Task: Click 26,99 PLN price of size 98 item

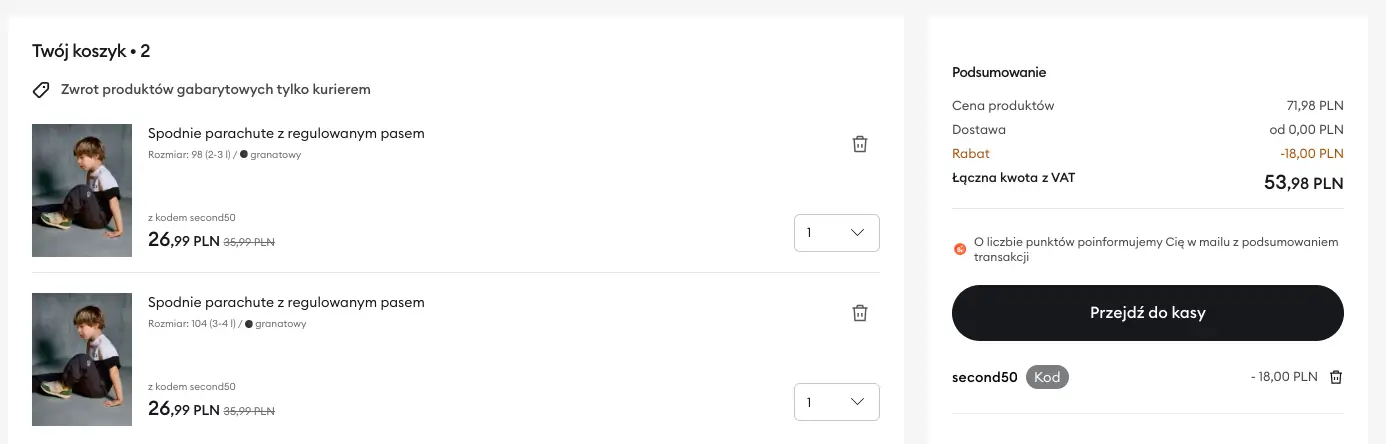Action: [x=183, y=240]
